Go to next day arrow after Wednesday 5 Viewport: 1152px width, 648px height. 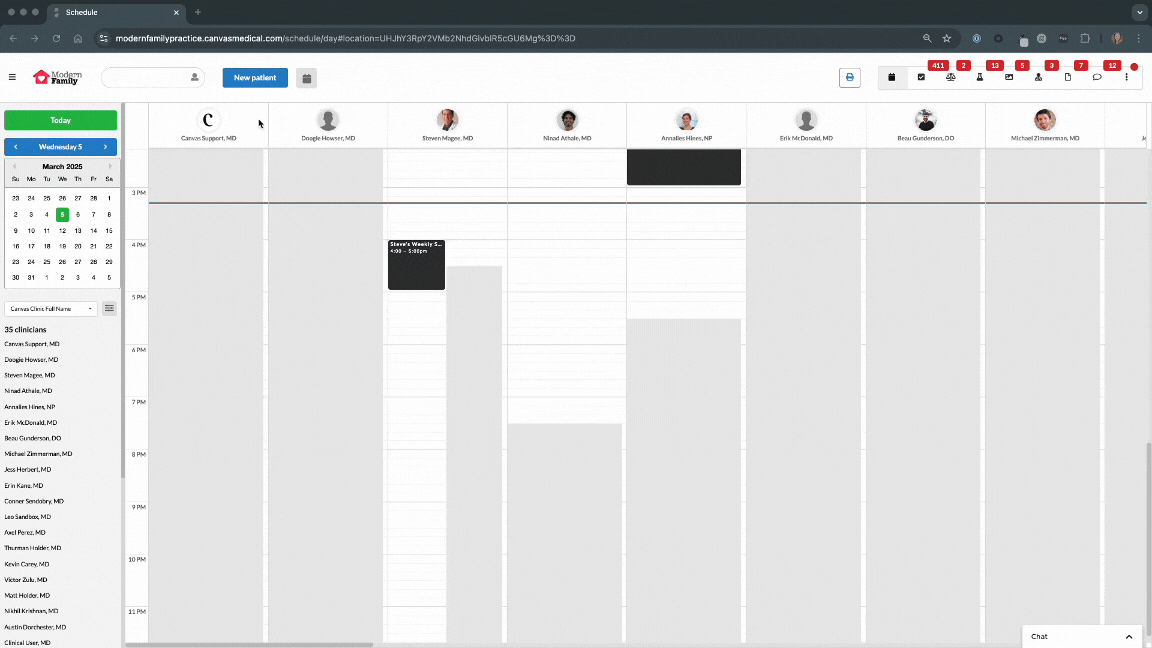[x=105, y=147]
